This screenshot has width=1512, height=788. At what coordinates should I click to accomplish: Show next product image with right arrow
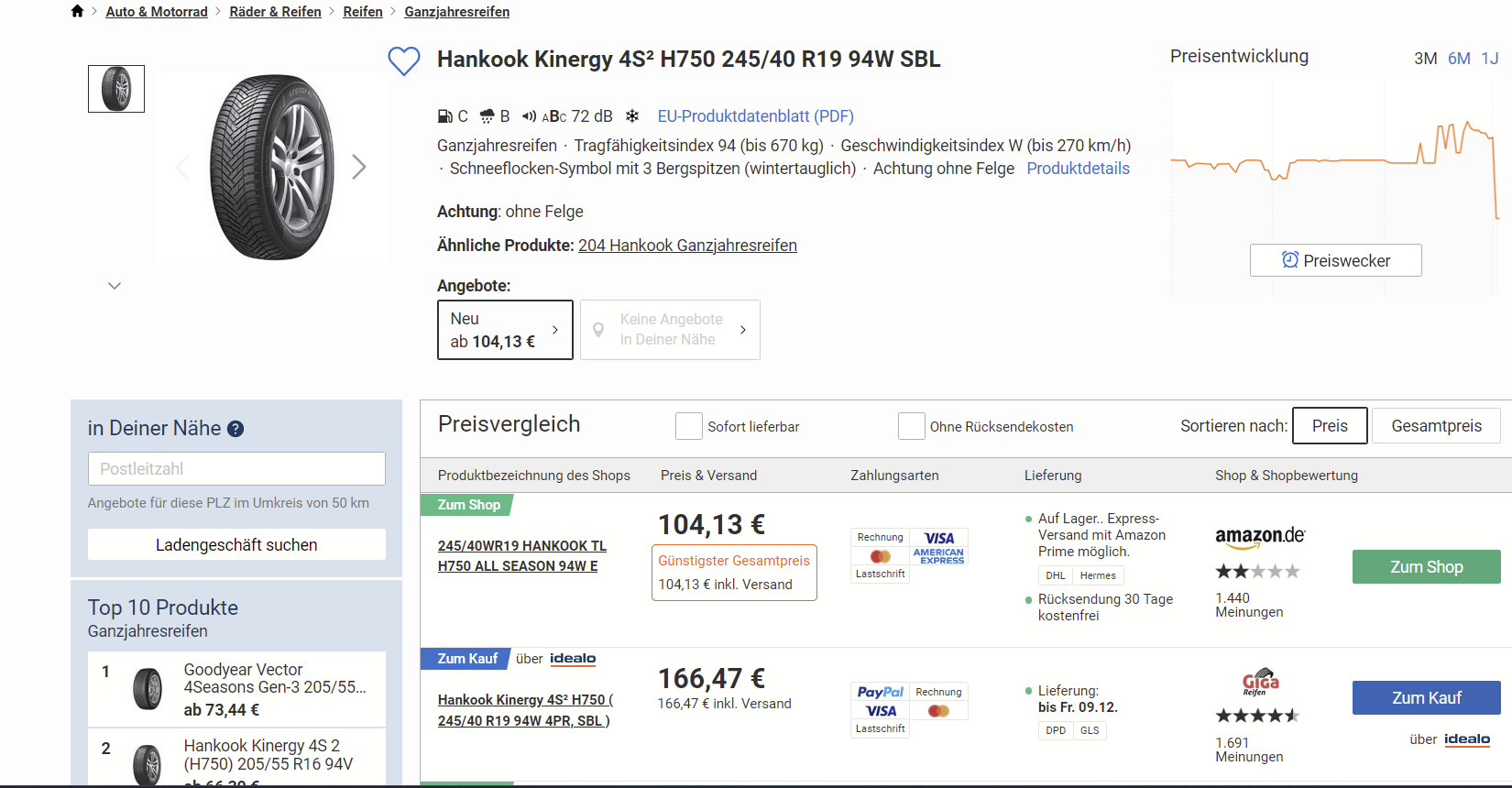click(x=359, y=167)
